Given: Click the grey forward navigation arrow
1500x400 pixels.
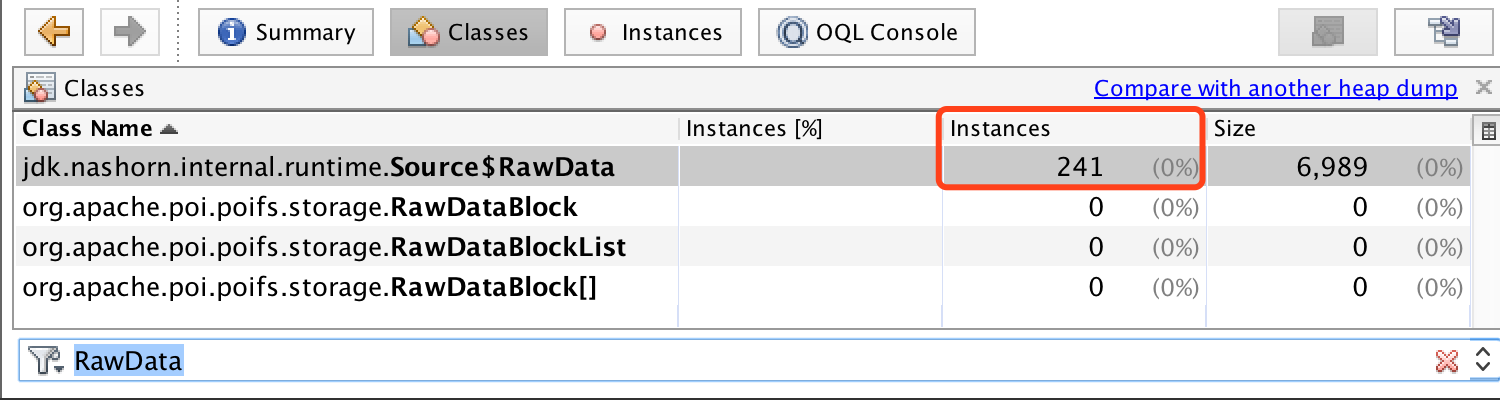Looking at the screenshot, I should click(130, 32).
